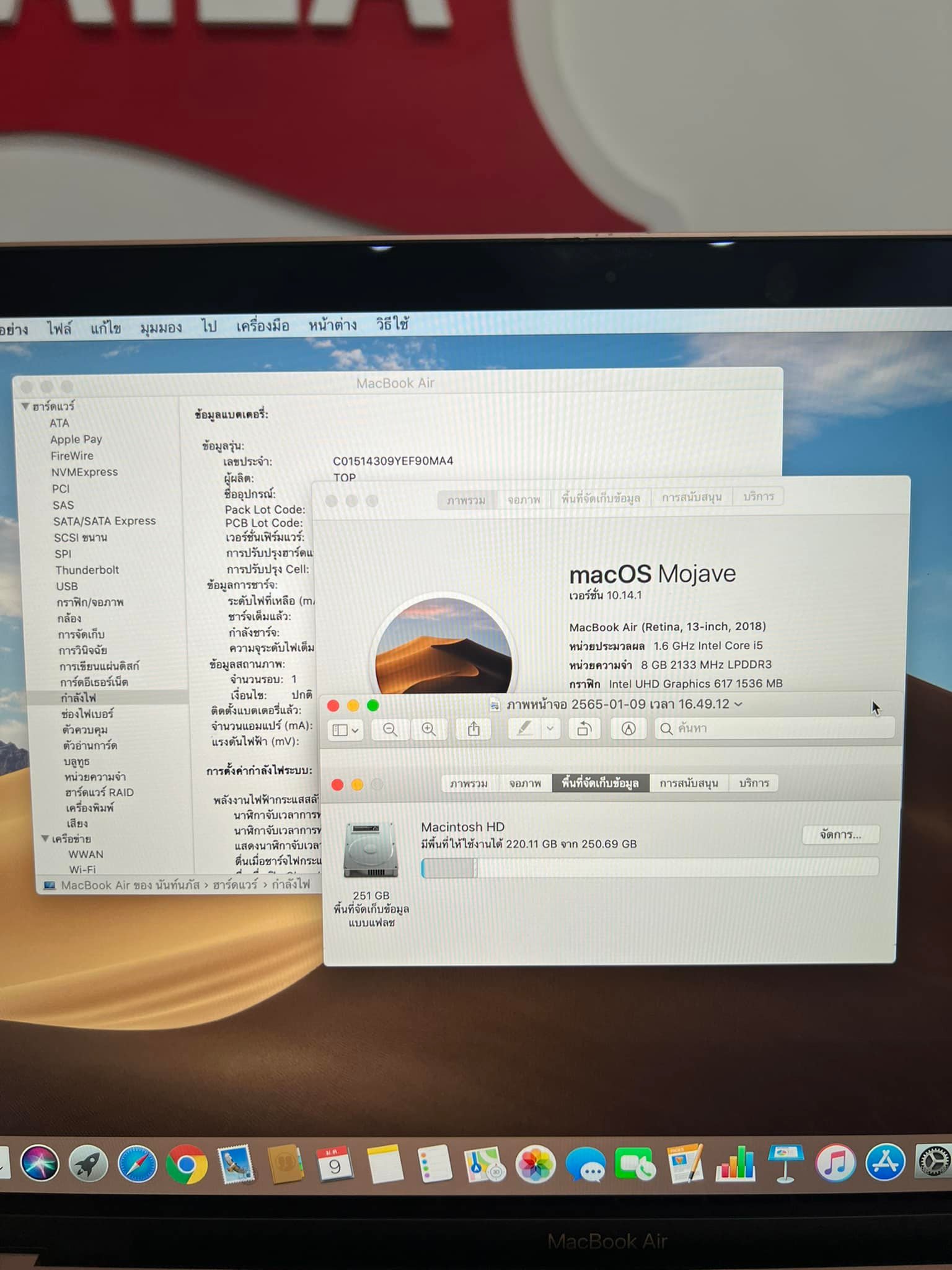Collapse the ฮาร์ดแวร์ section triangle

(25, 406)
